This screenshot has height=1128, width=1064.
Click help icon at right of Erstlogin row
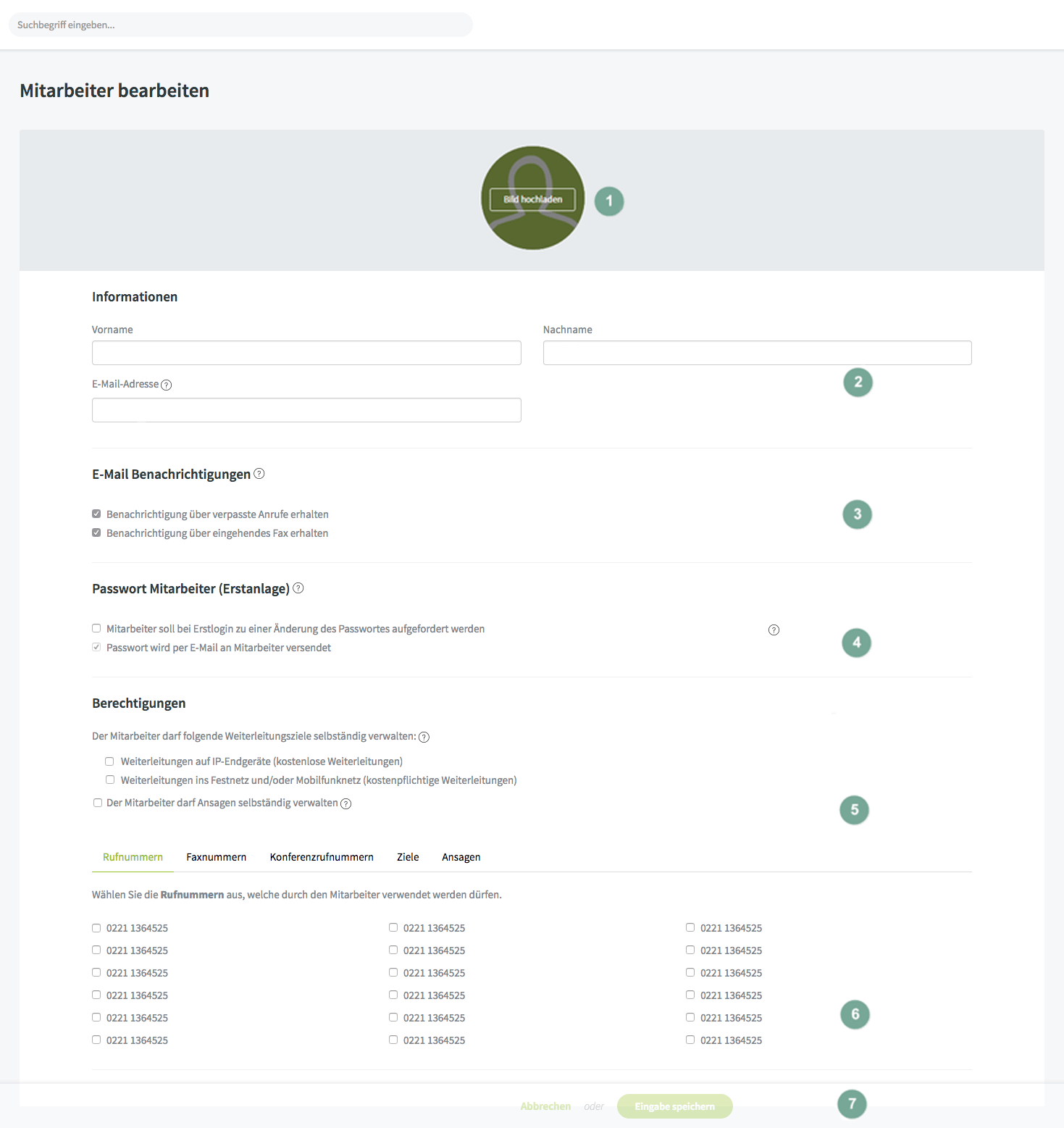(774, 630)
